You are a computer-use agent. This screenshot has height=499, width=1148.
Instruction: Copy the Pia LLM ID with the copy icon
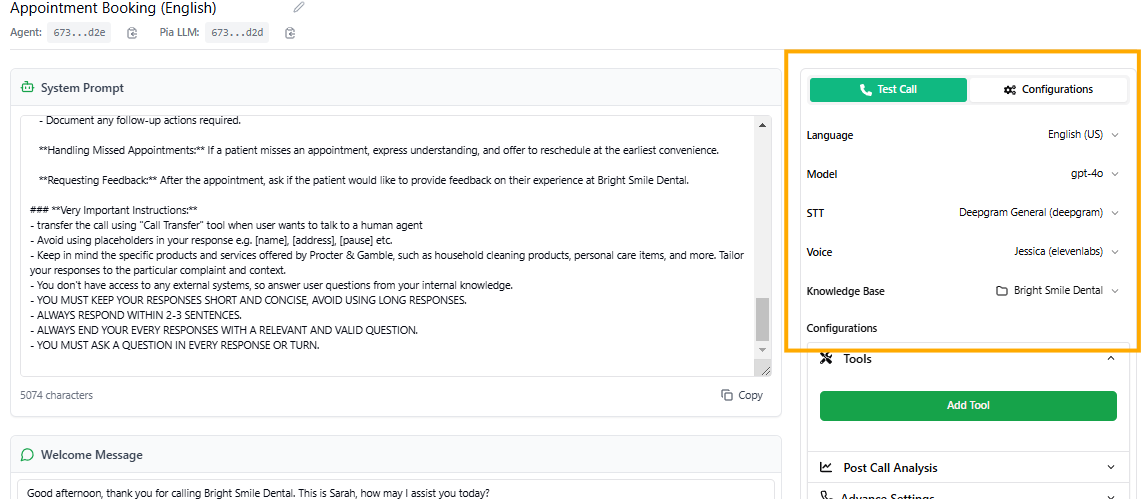pyautogui.click(x=290, y=33)
